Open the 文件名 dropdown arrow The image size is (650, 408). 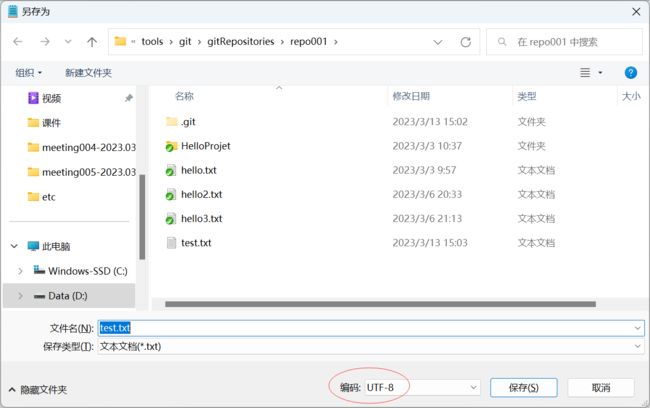tap(638, 328)
